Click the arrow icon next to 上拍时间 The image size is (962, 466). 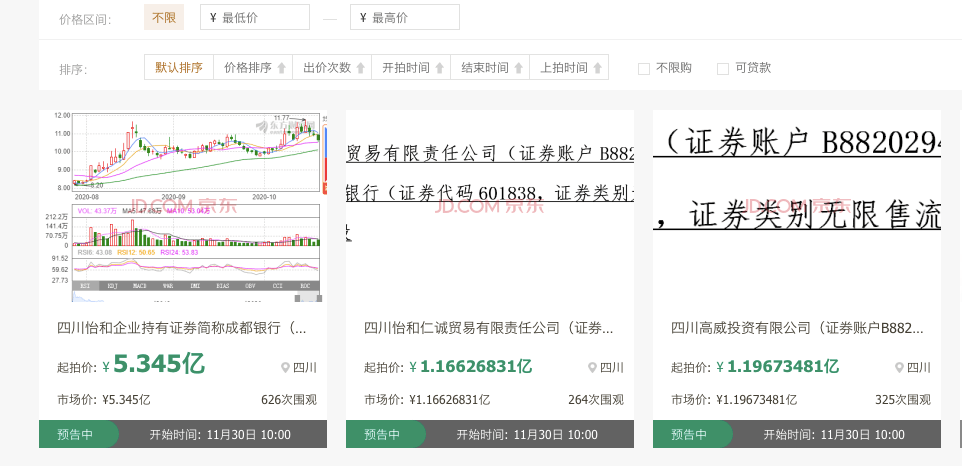click(597, 68)
